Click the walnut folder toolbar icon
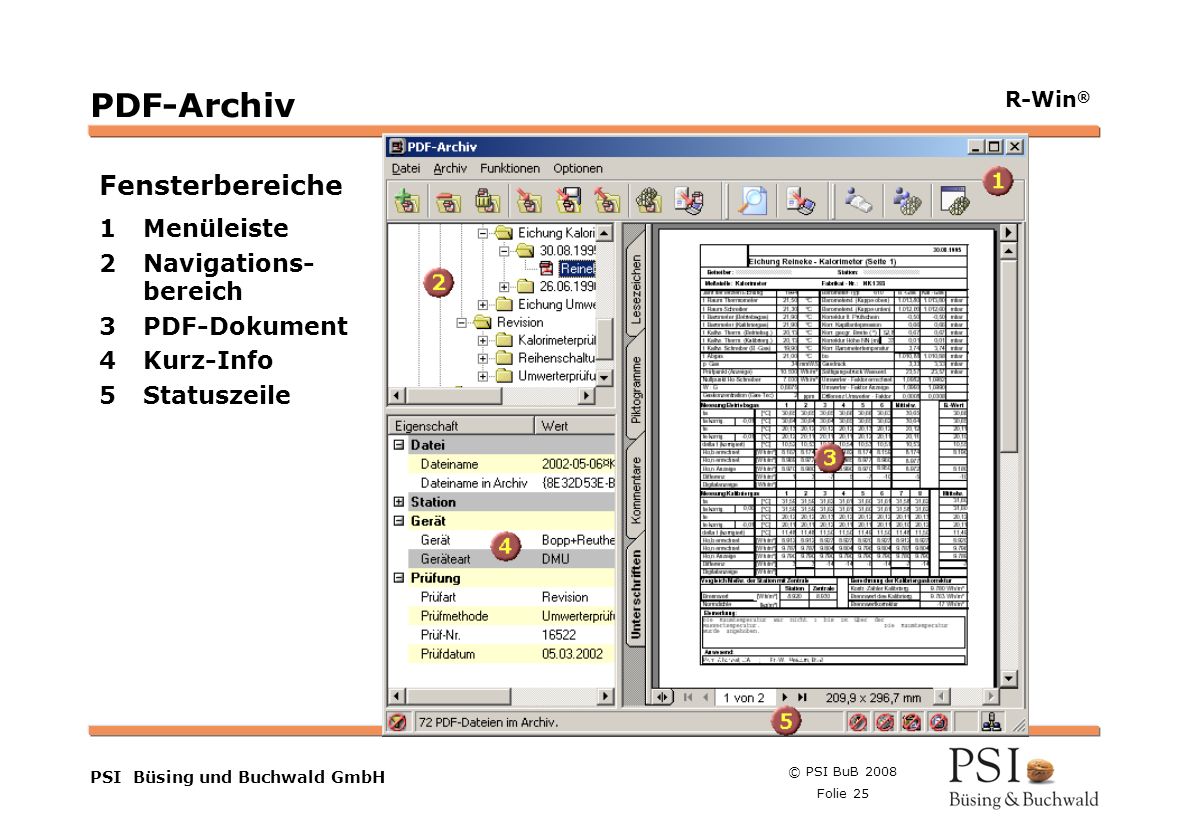This screenshot has height=840, width=1188. [x=648, y=201]
